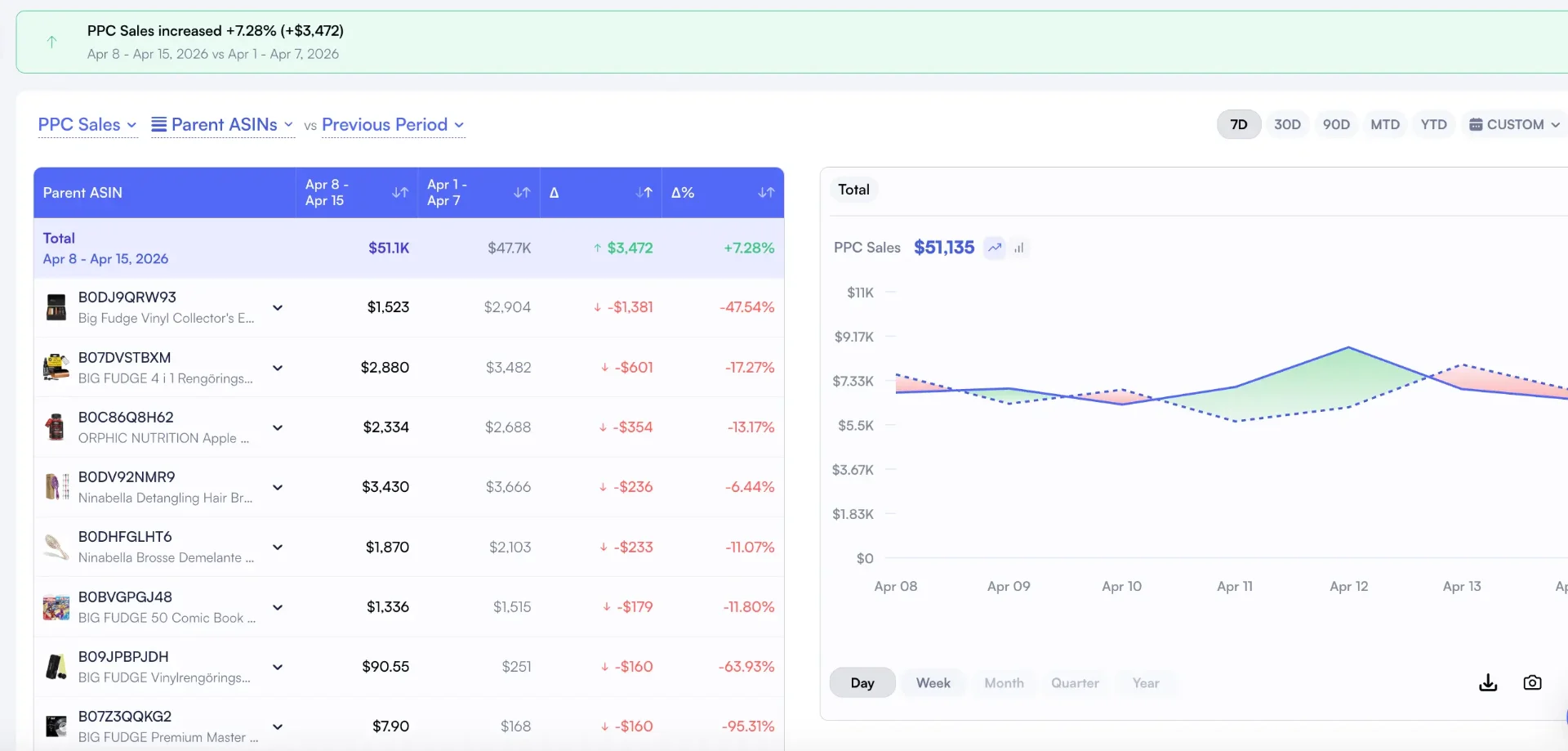This screenshot has width=1568, height=751.
Task: Switch PPC Sales chart to bar view
Action: (x=1018, y=248)
